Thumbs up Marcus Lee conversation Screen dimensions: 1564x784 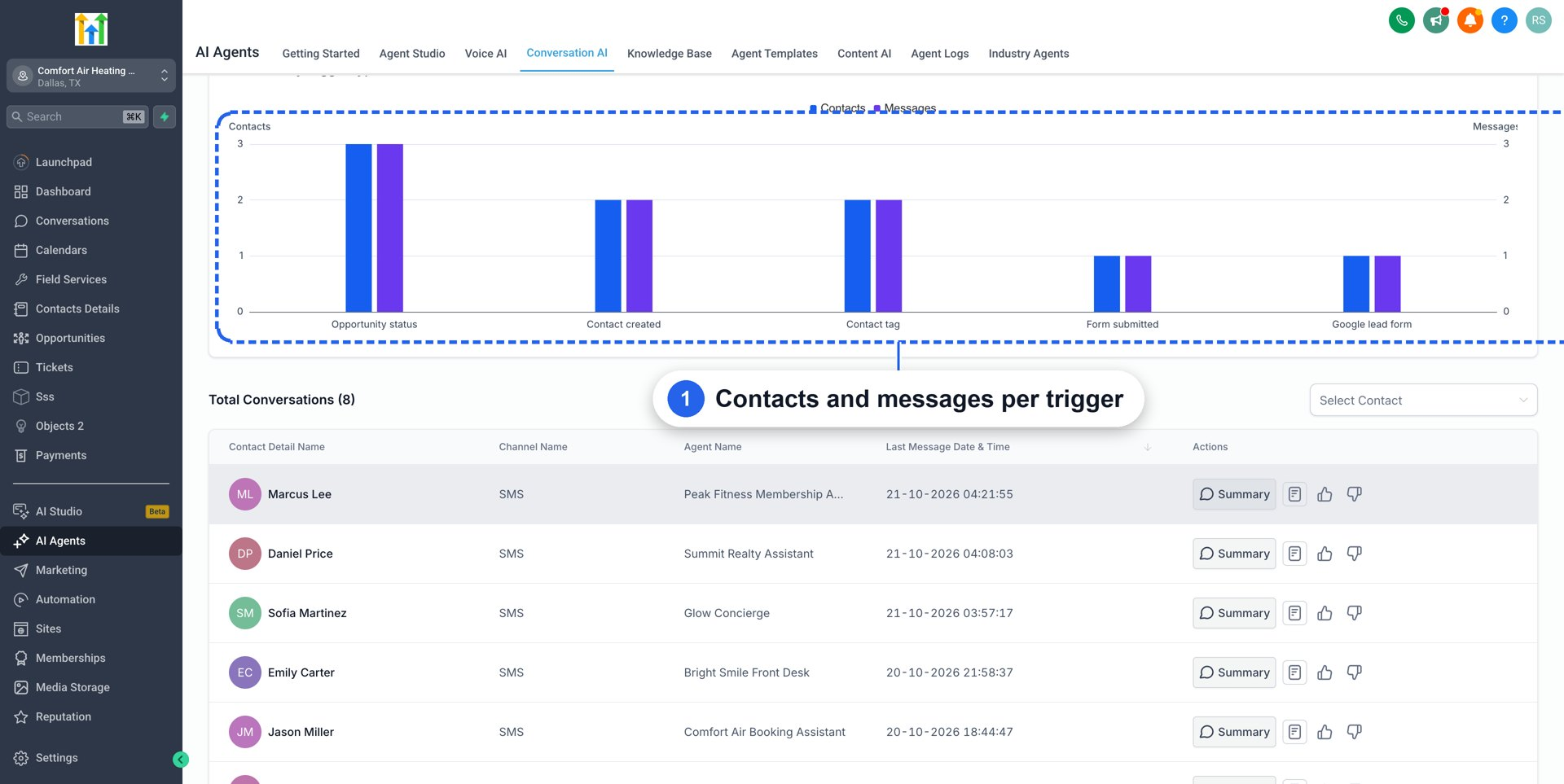pos(1325,494)
